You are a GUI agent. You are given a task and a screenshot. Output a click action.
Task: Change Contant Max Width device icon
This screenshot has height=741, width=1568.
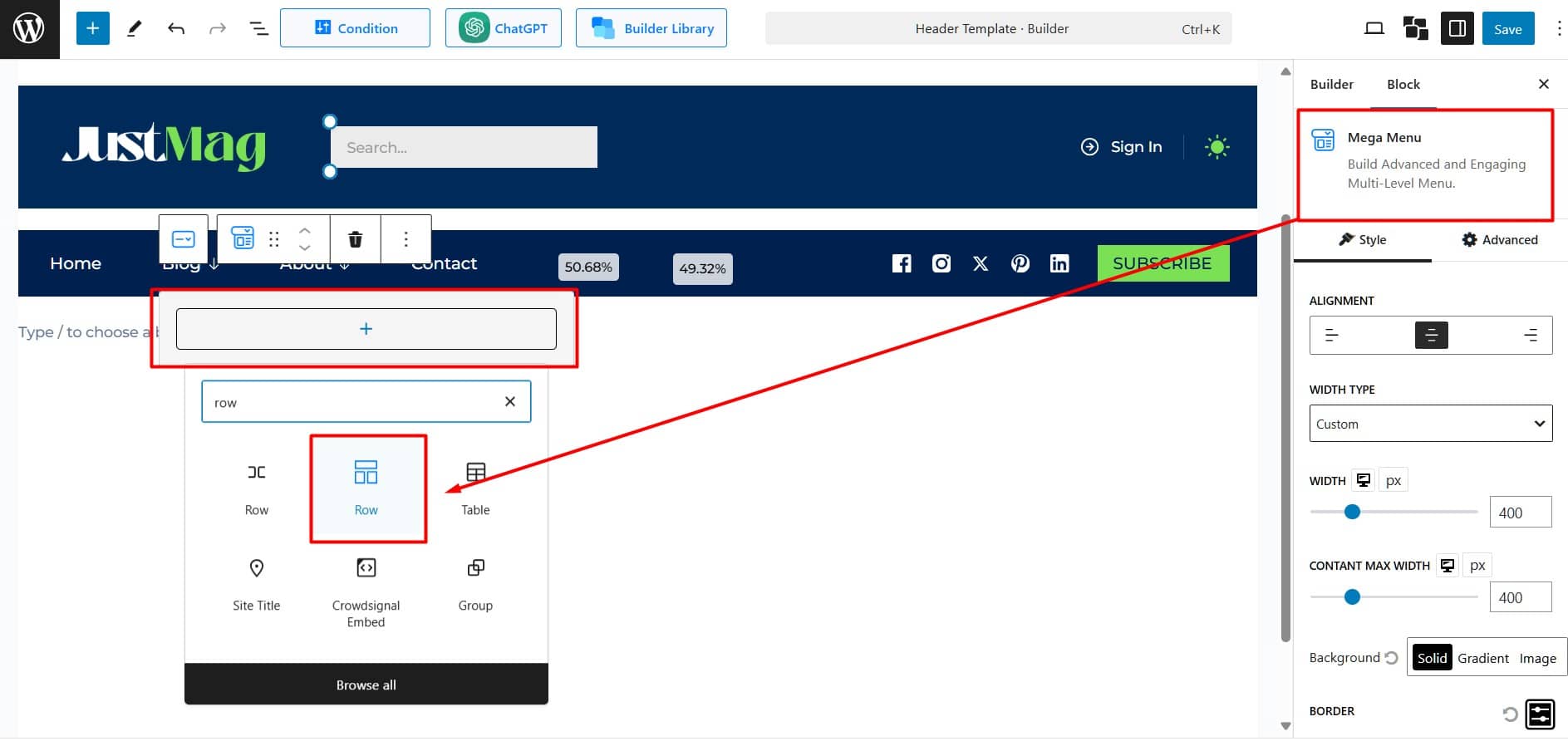tap(1448, 566)
